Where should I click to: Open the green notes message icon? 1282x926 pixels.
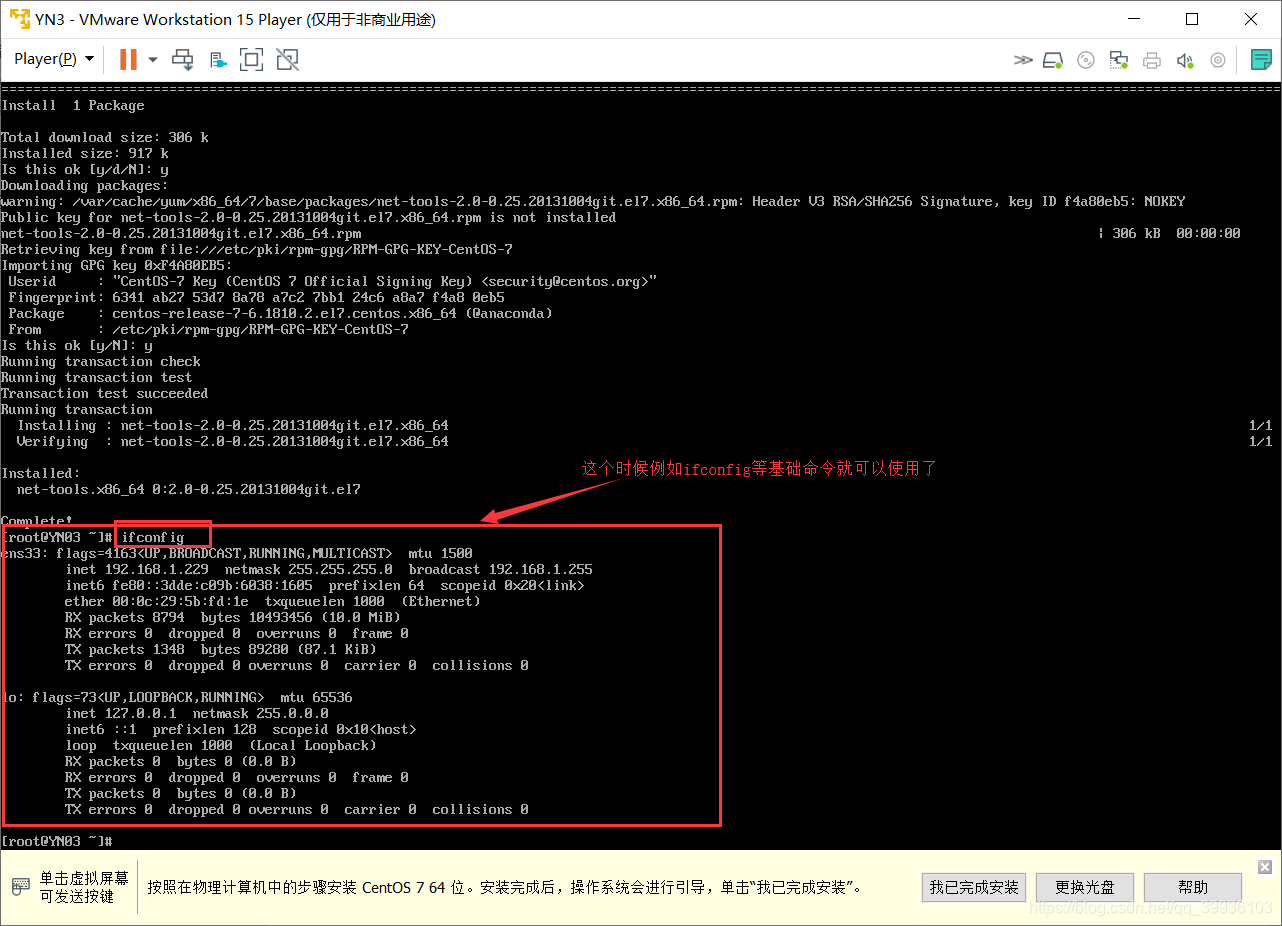pos(1261,60)
